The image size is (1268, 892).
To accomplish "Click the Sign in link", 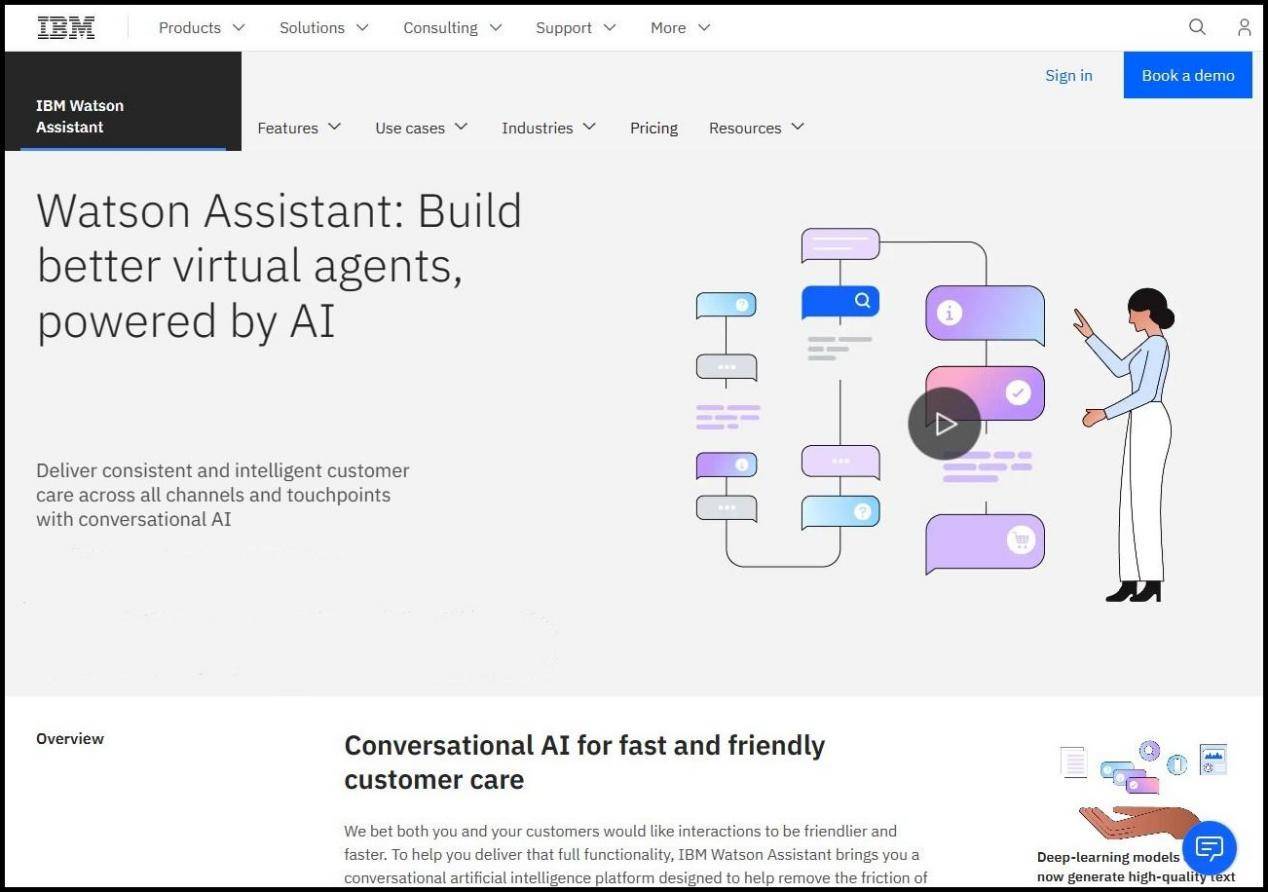I will pyautogui.click(x=1068, y=76).
